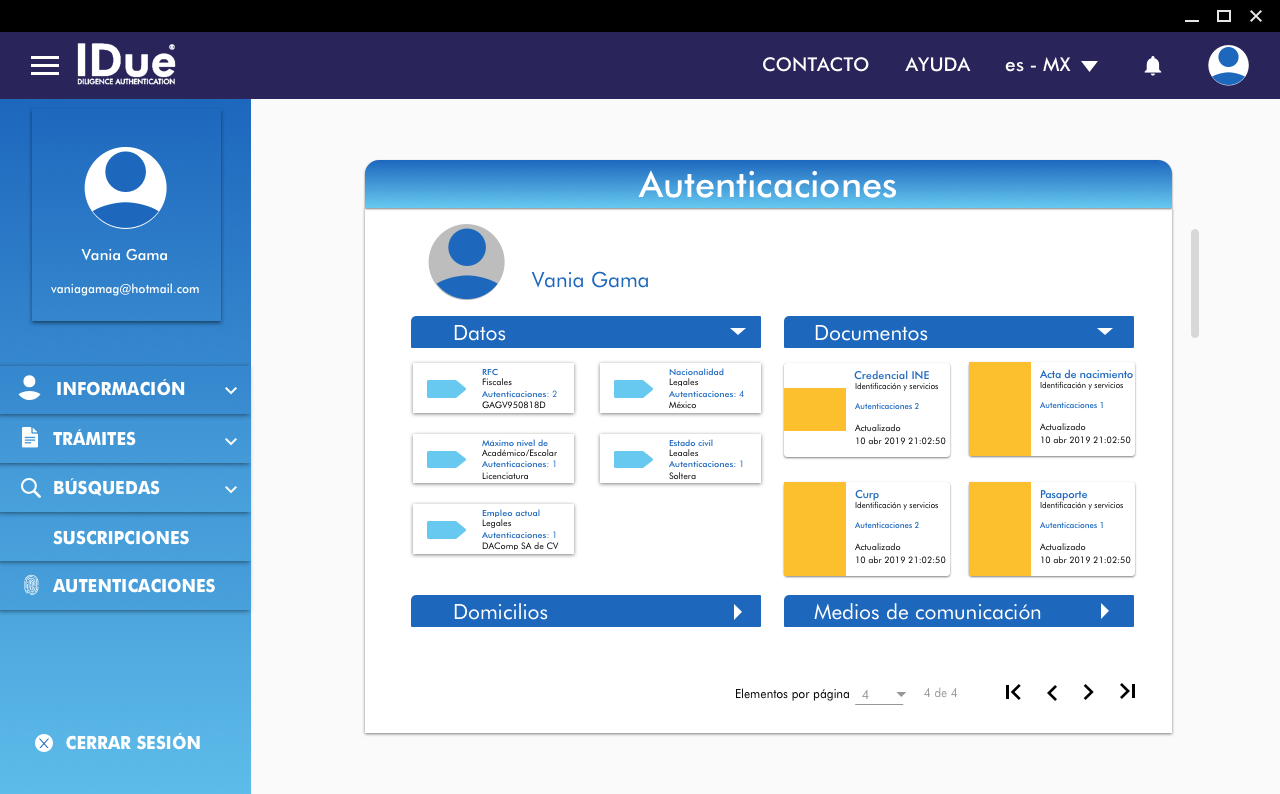Open the Pasaporte document thumbnail

1000,529
